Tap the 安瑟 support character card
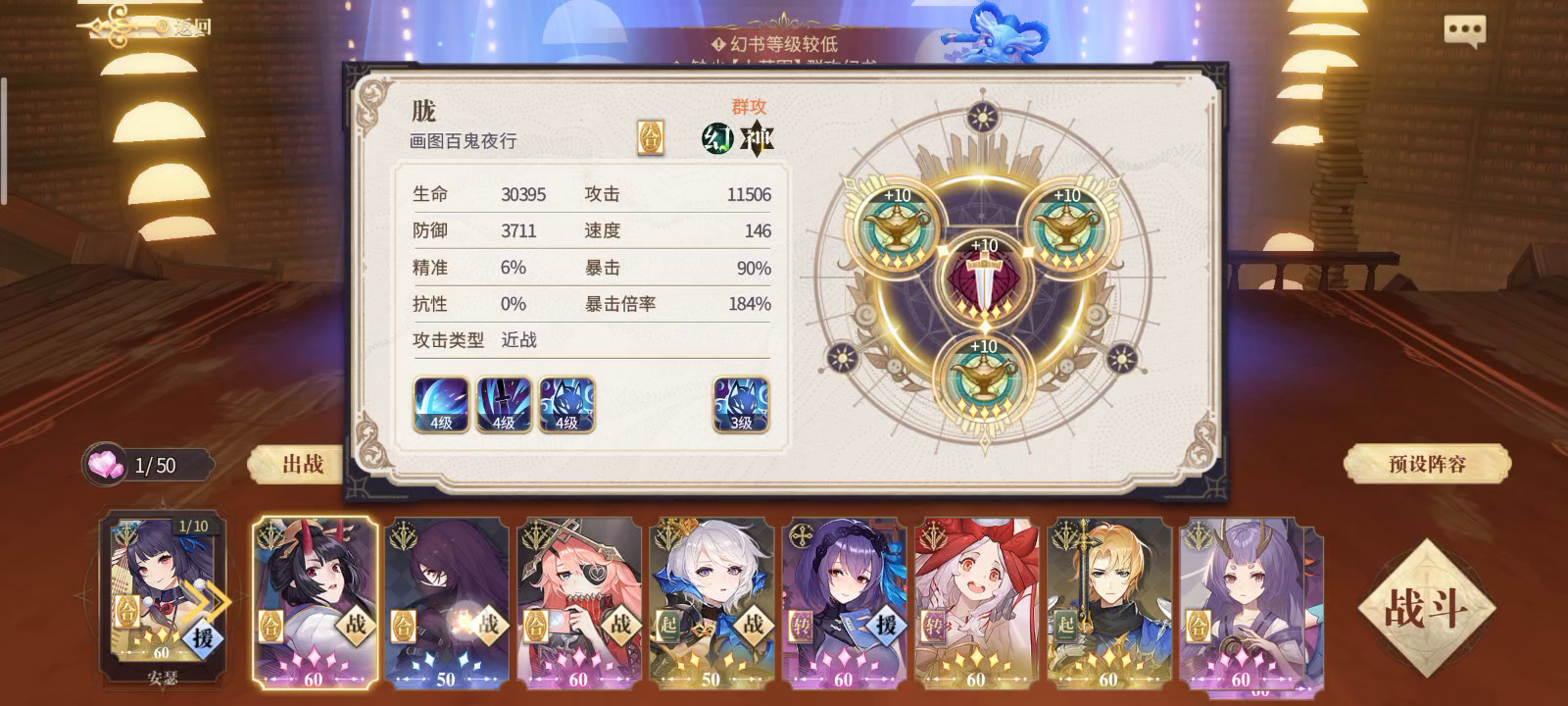Image resolution: width=1568 pixels, height=706 pixels. (x=163, y=596)
